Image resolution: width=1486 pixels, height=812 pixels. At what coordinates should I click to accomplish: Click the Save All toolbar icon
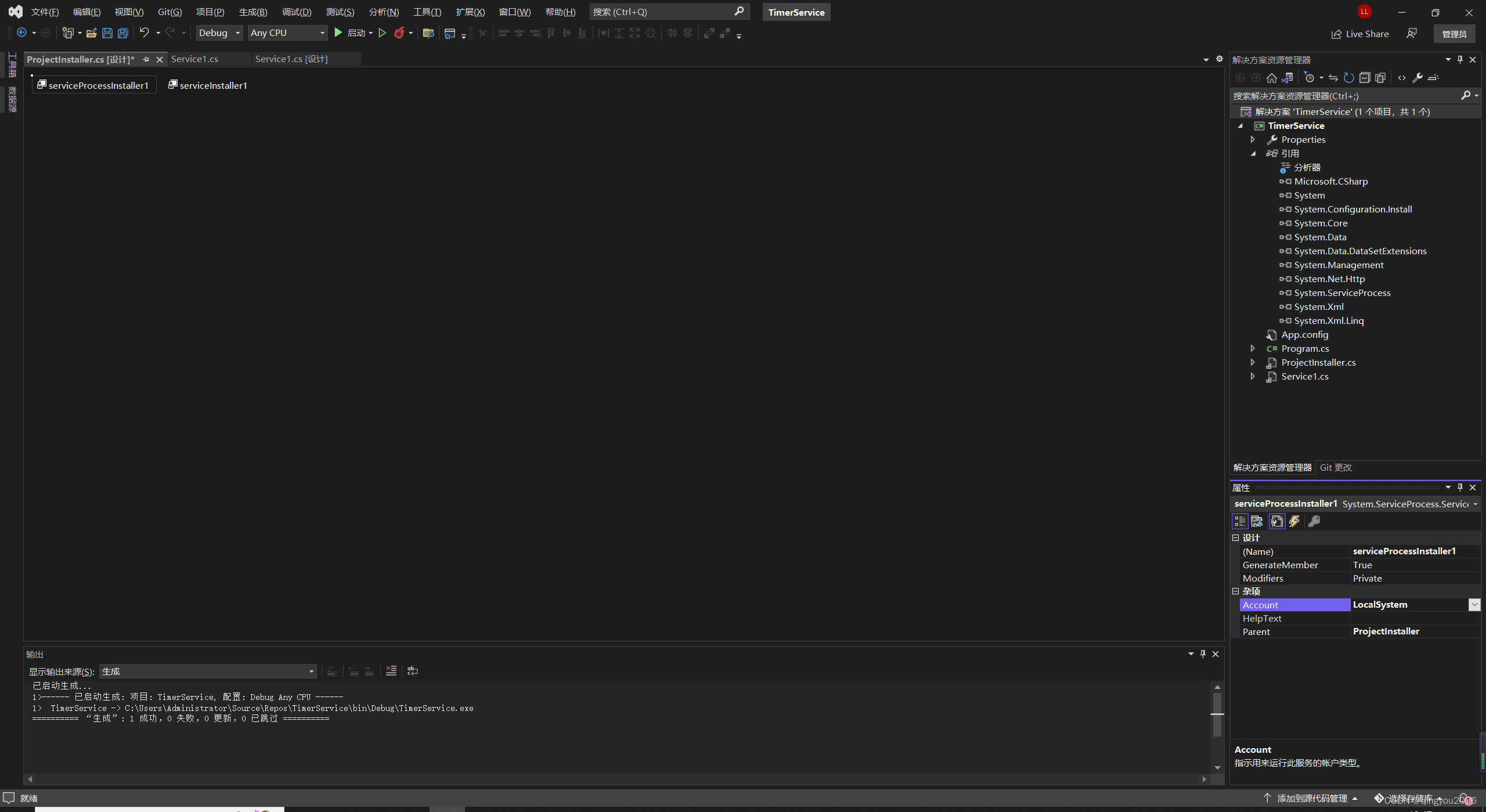click(x=123, y=33)
